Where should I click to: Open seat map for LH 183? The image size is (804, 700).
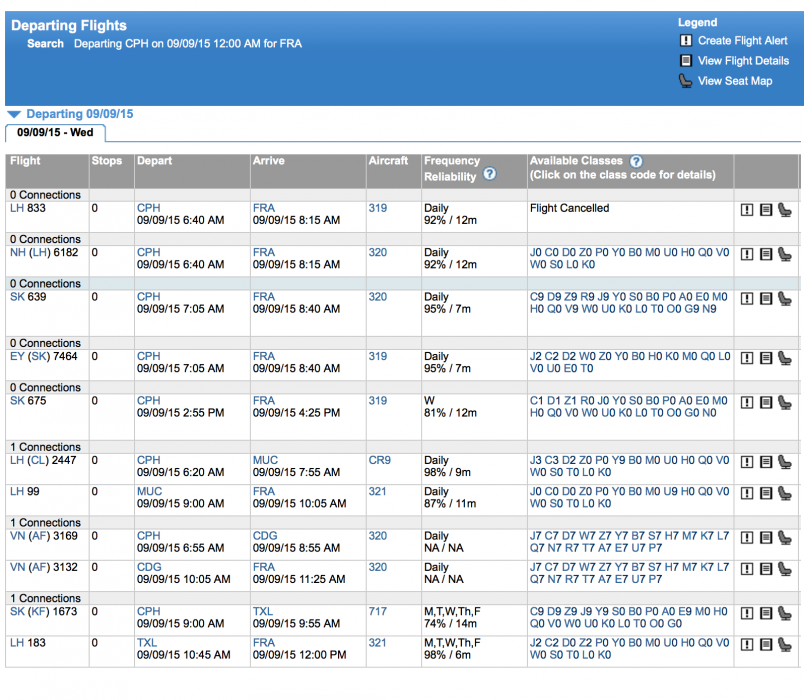(785, 644)
